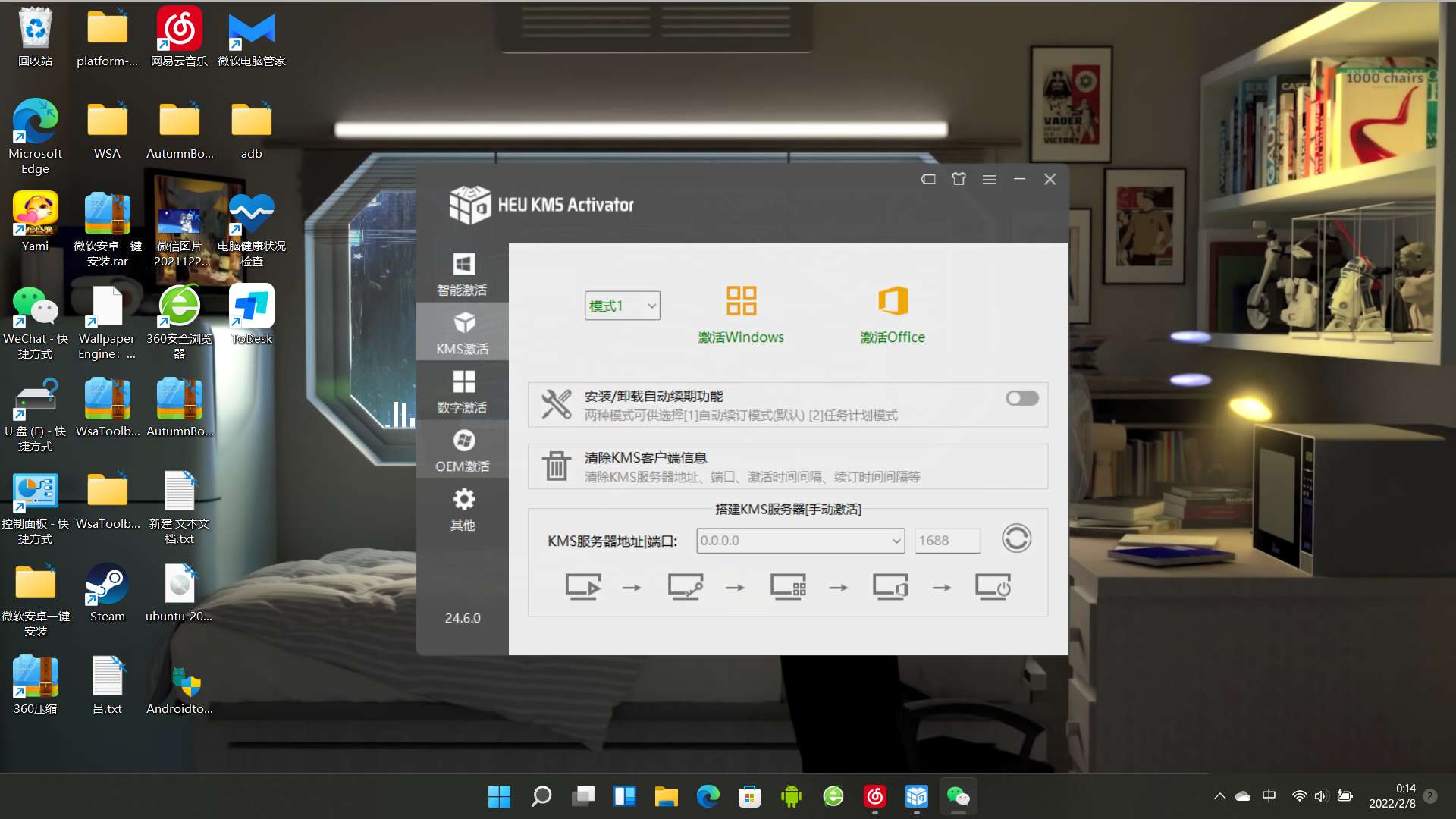Screen dimensions: 1456x819
Task: Click the 其他 settings sidebar icon
Action: point(462,509)
